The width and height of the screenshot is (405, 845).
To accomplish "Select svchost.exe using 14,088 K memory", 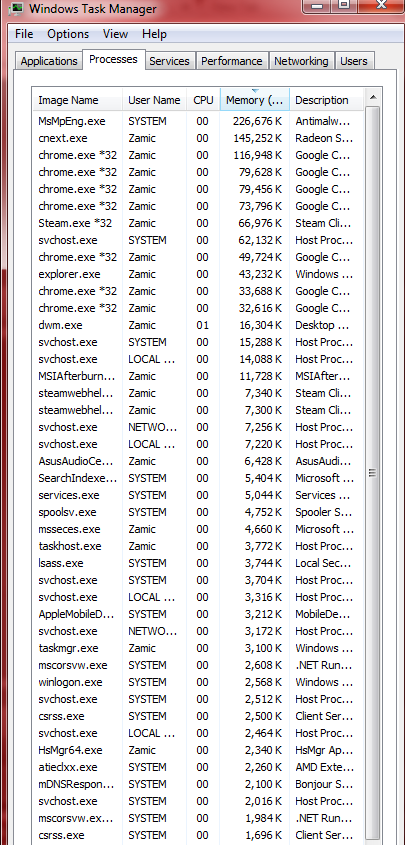I will [x=198, y=359].
